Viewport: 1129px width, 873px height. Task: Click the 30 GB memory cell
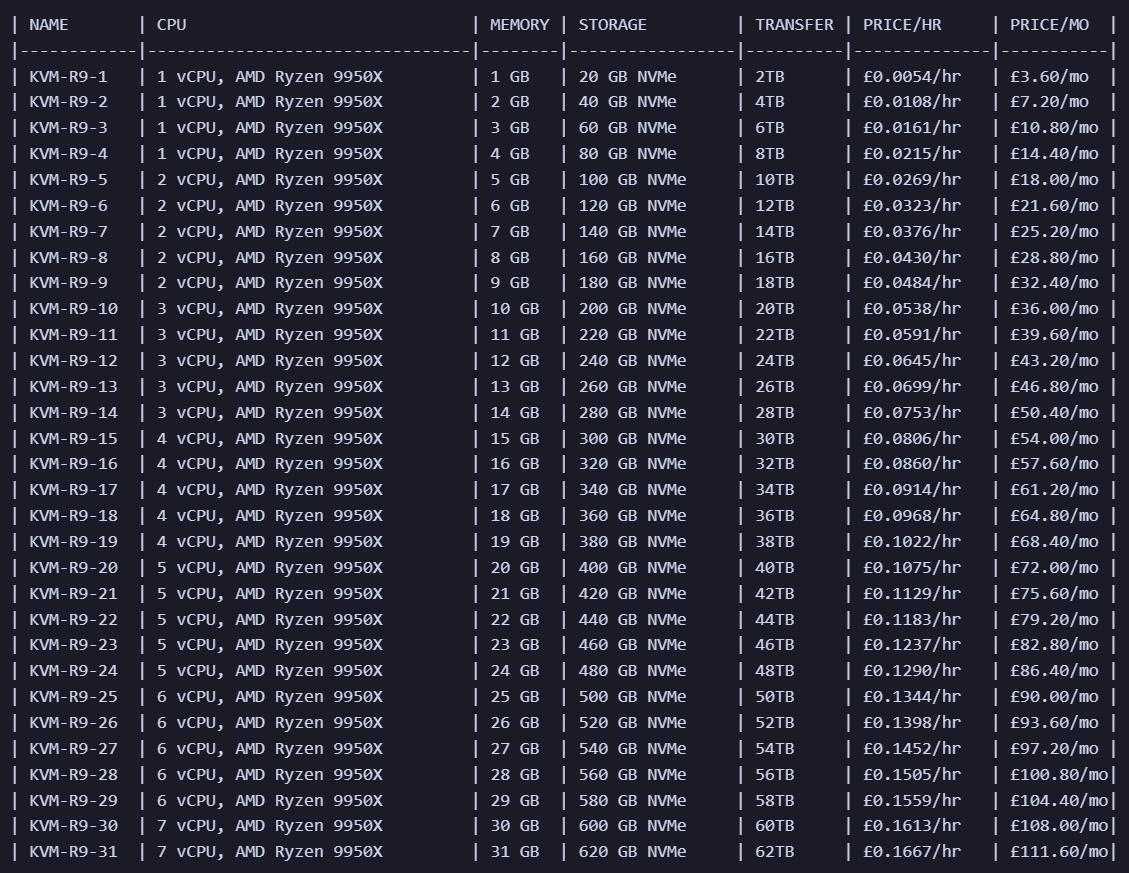pyautogui.click(x=515, y=825)
